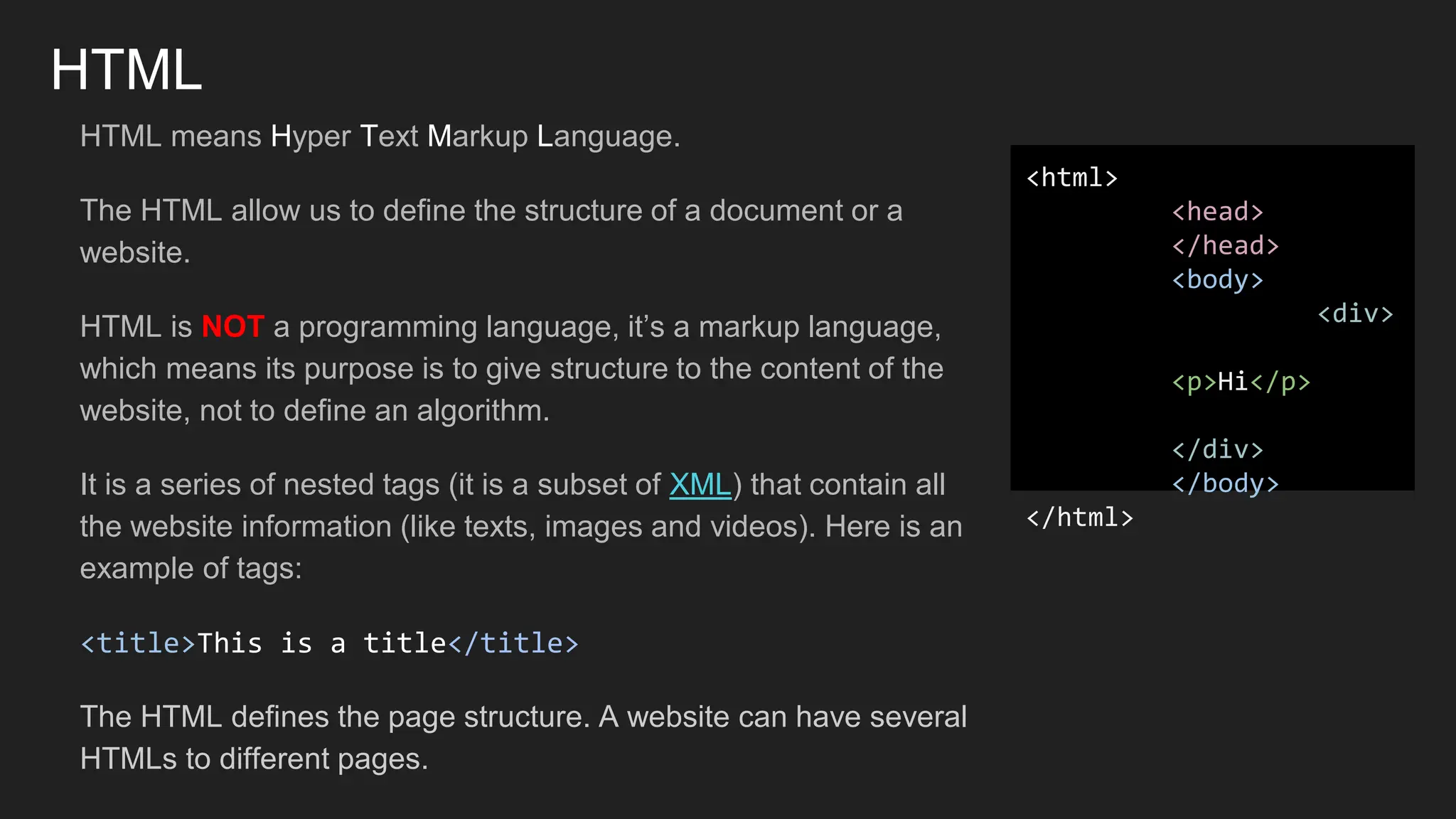
Task: Click "This is a title" text
Action: coord(321,643)
